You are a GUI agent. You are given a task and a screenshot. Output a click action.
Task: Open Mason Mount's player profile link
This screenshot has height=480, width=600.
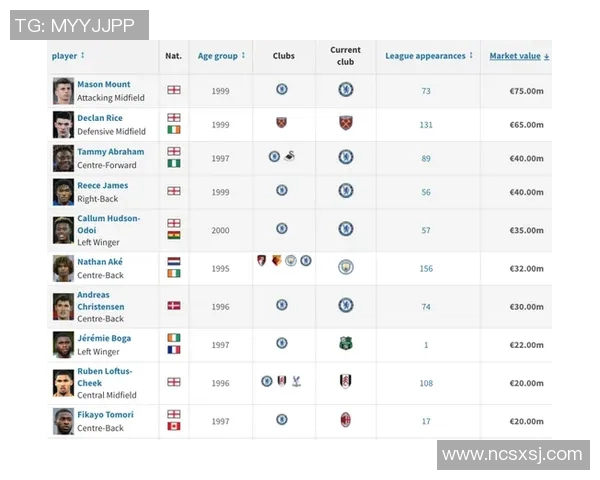103,85
